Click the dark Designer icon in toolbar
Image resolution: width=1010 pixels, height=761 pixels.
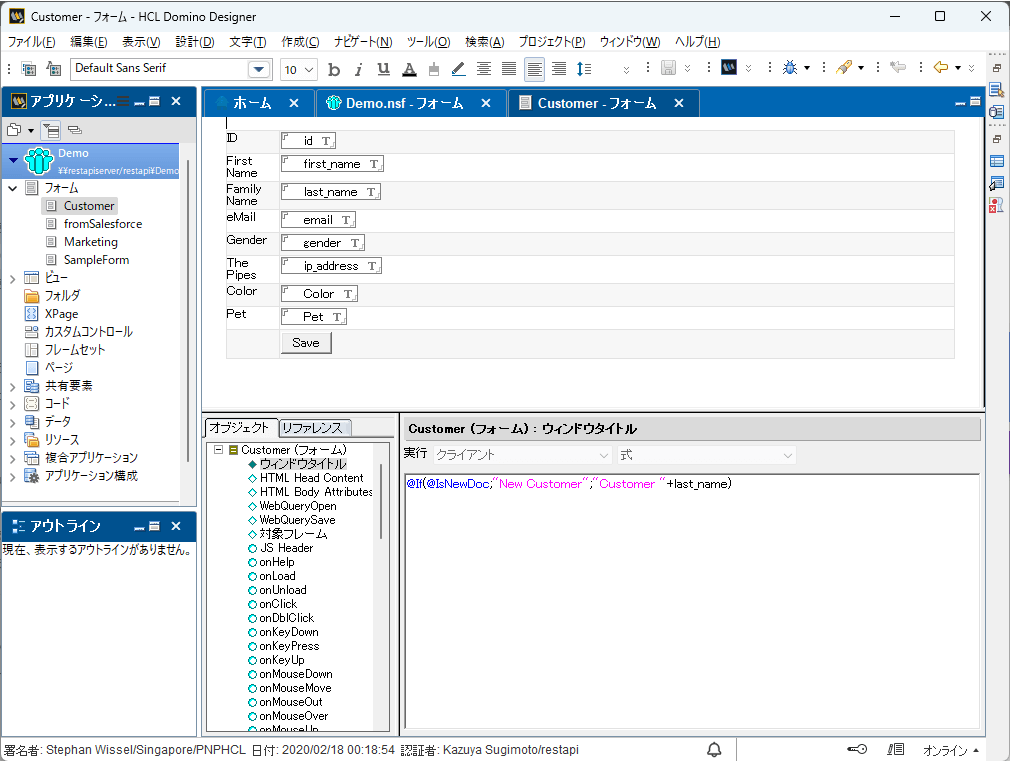(x=729, y=67)
